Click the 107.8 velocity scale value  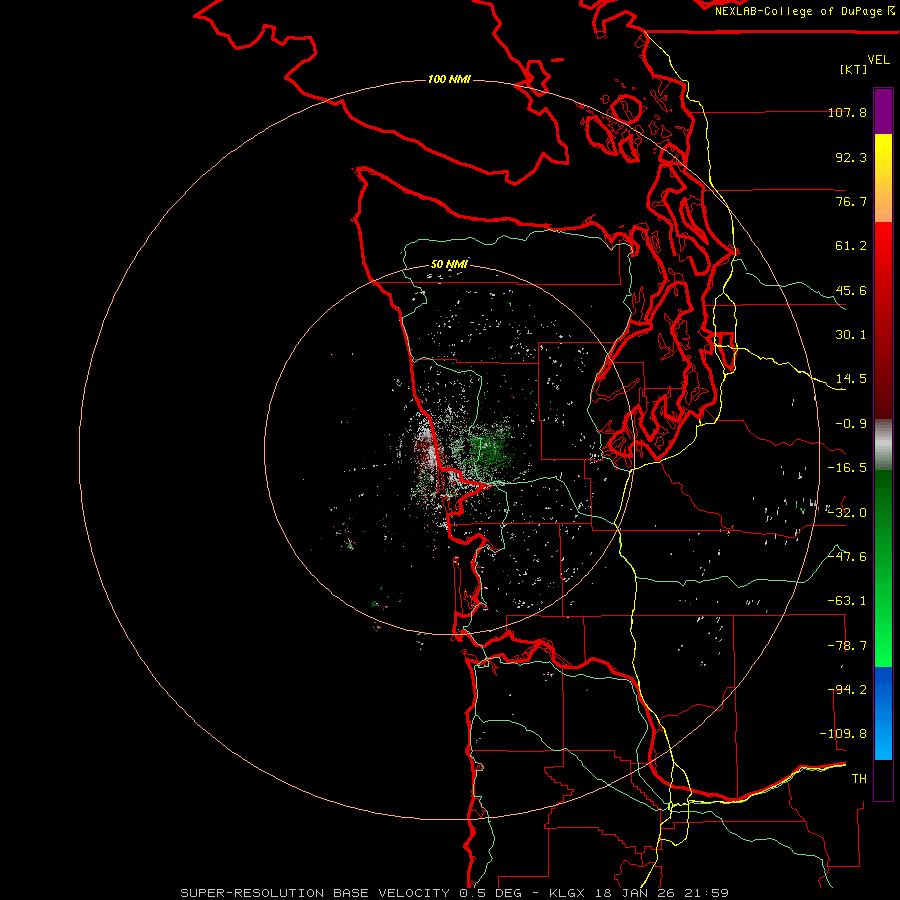[x=847, y=112]
